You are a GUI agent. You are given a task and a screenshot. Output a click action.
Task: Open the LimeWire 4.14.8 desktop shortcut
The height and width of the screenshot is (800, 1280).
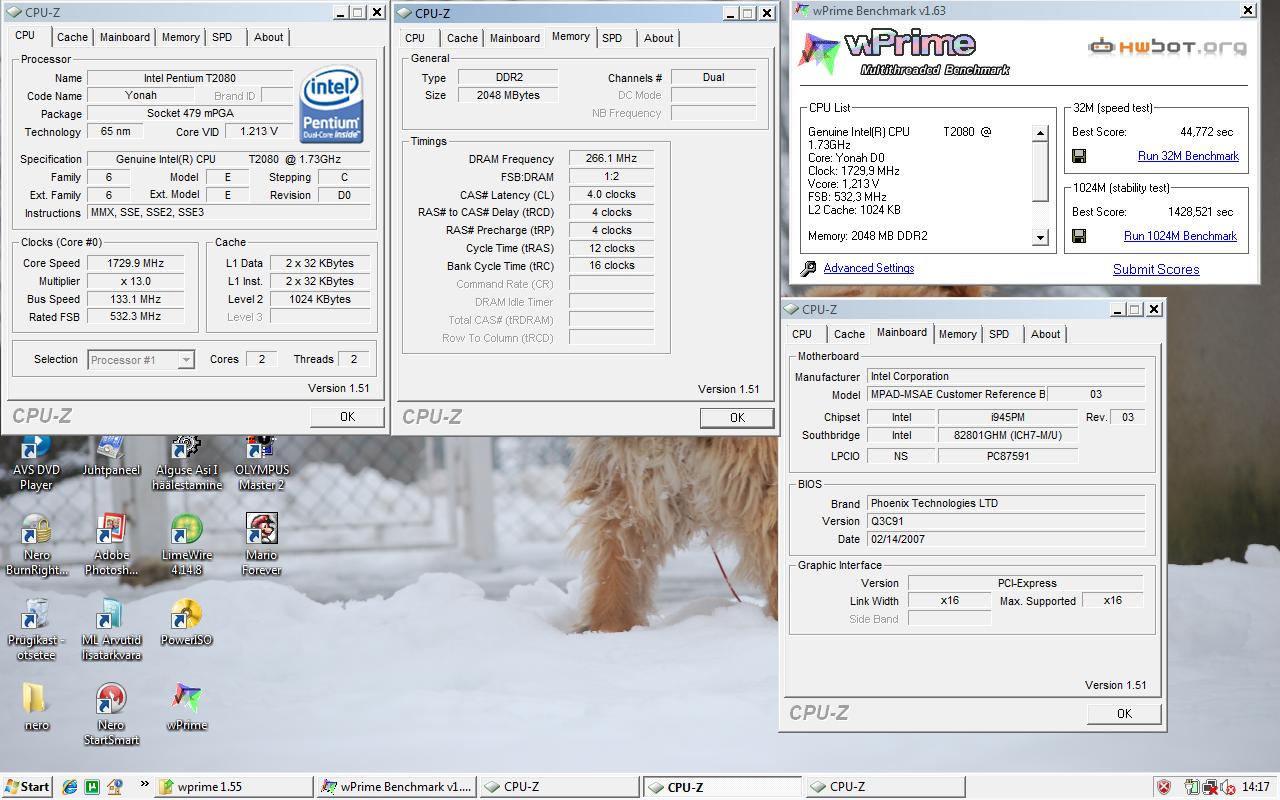(186, 545)
